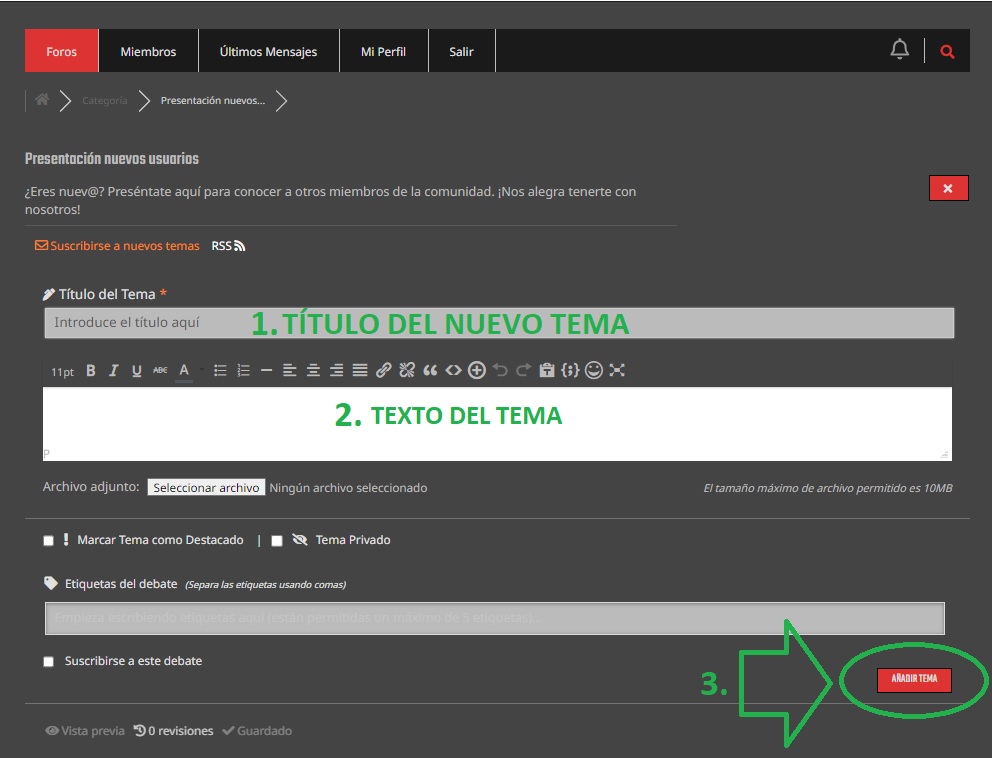Image resolution: width=992 pixels, height=758 pixels.
Task: Open the notifications bell
Action: click(900, 50)
